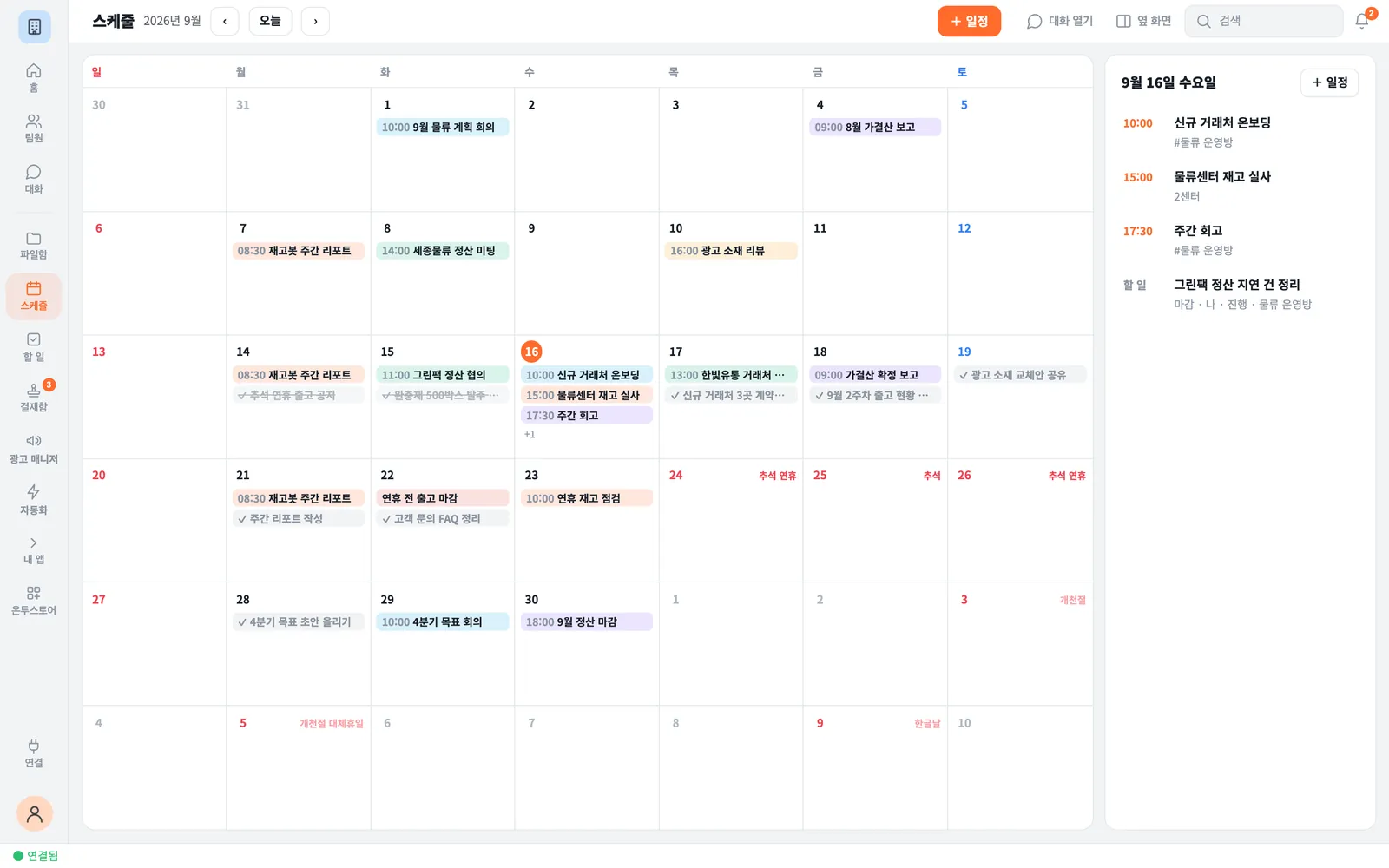Check off 광고 소재 교체안 공유 task
1389x868 pixels.
pos(964,375)
